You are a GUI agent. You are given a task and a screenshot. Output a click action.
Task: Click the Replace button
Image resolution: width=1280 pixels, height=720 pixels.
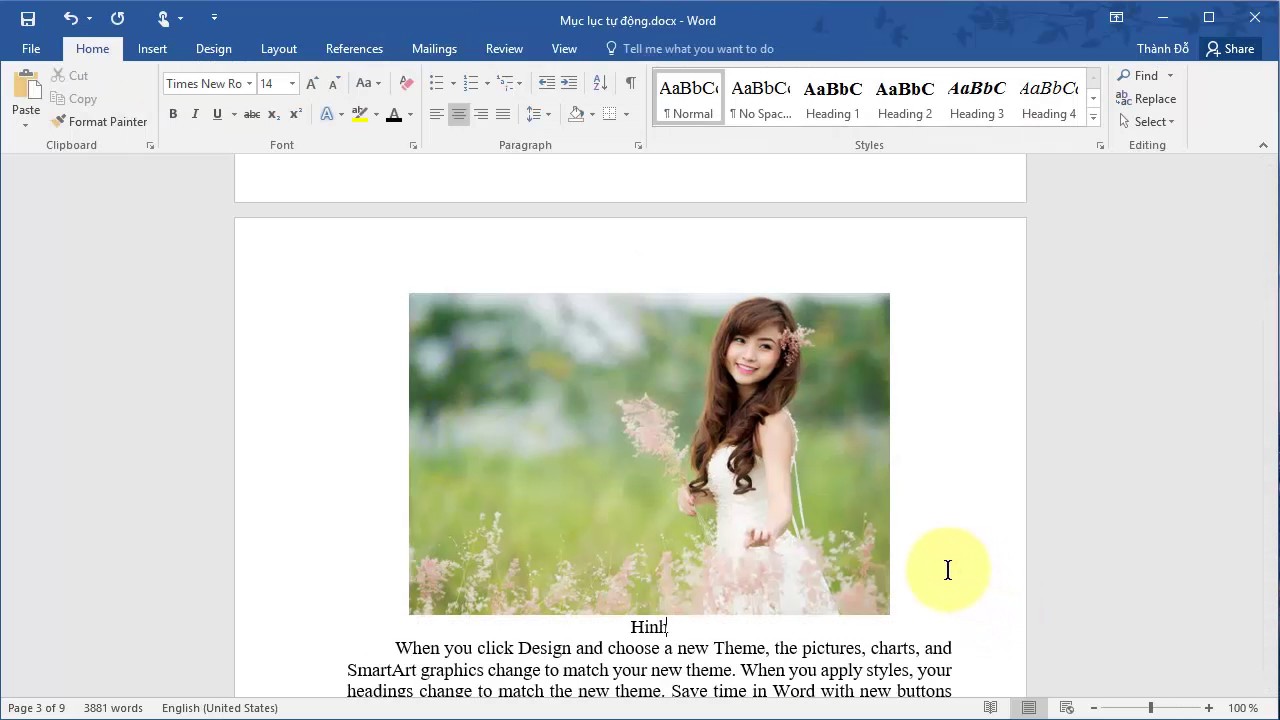click(1146, 99)
